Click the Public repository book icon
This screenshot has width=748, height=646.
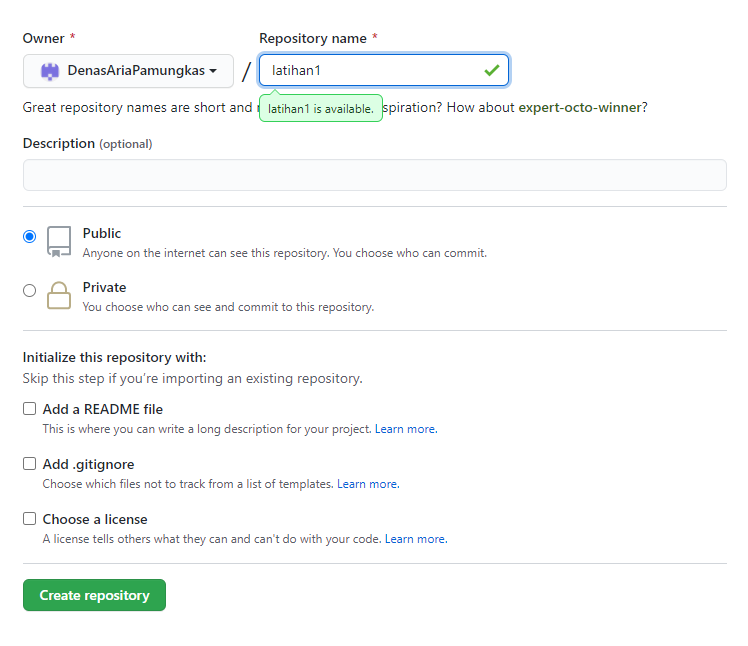point(59,241)
